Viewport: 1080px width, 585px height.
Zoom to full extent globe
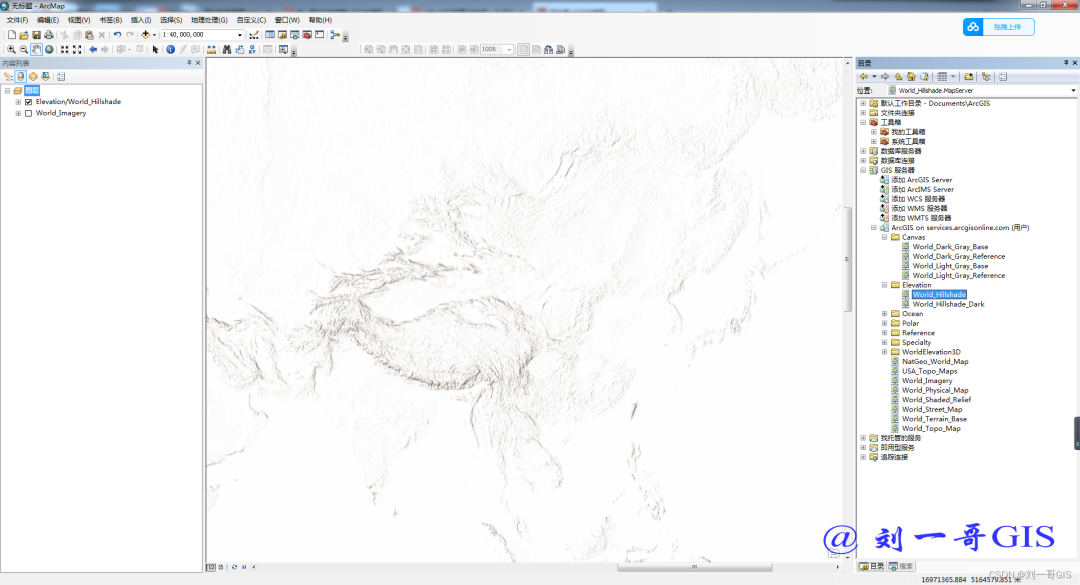pyautogui.click(x=49, y=50)
